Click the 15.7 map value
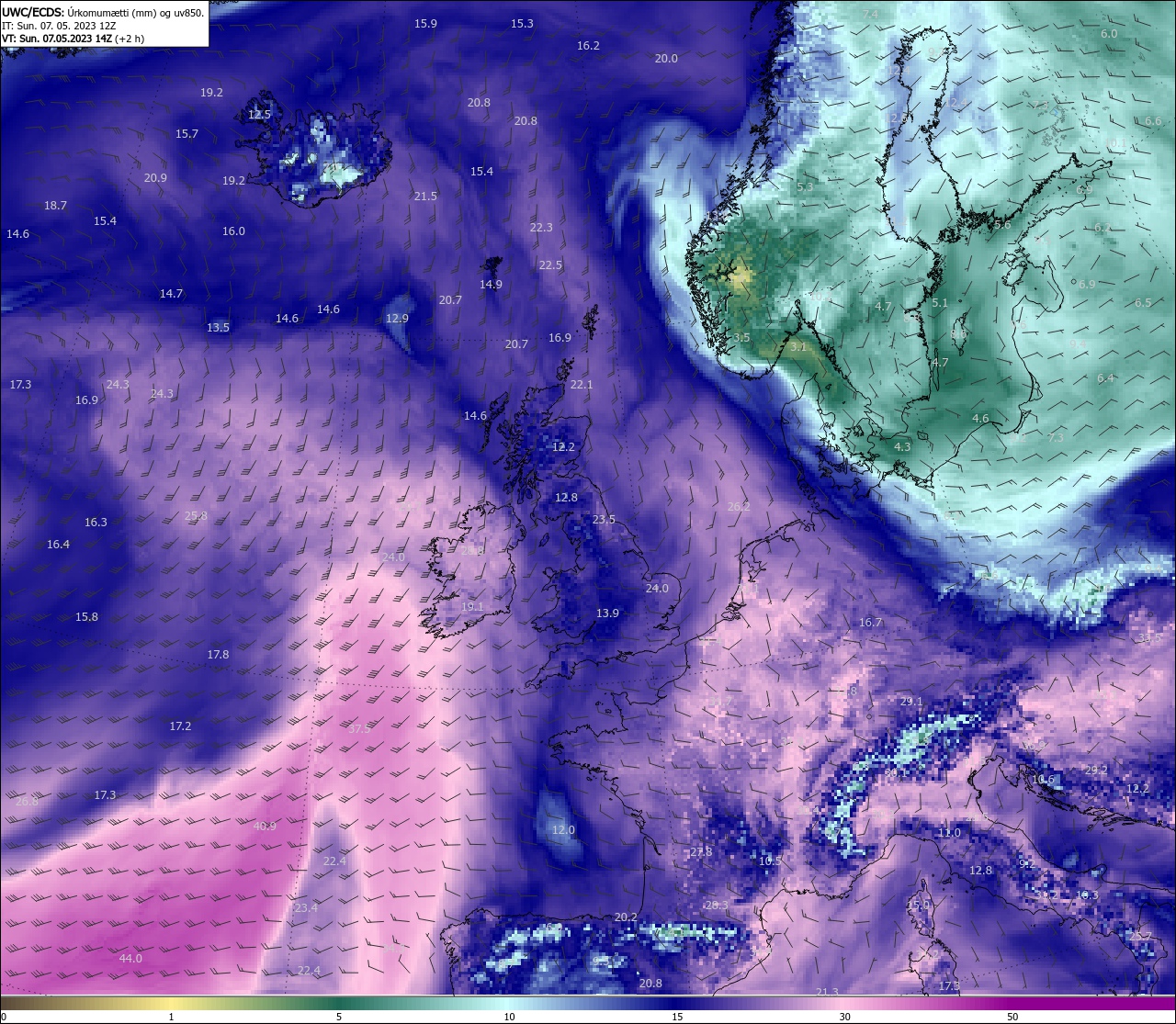The width and height of the screenshot is (1176, 1024). pos(187,134)
